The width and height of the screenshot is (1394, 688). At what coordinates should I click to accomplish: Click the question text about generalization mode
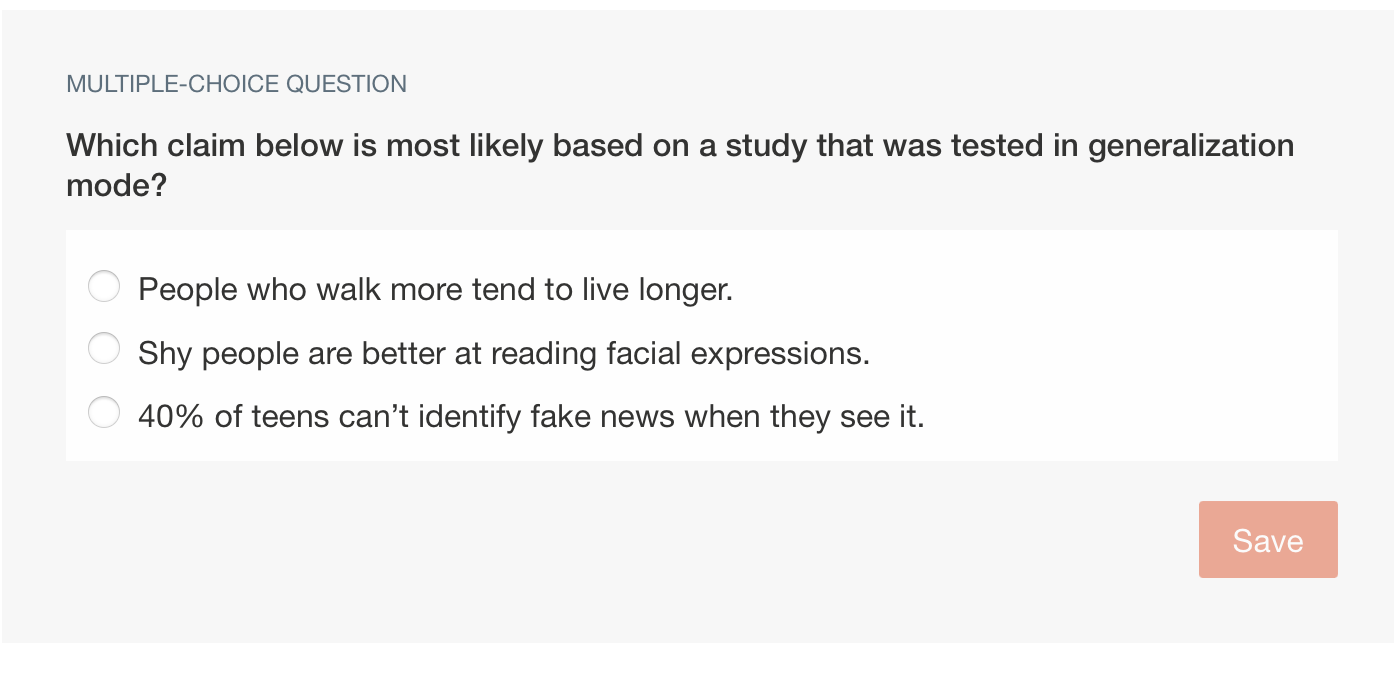680,165
